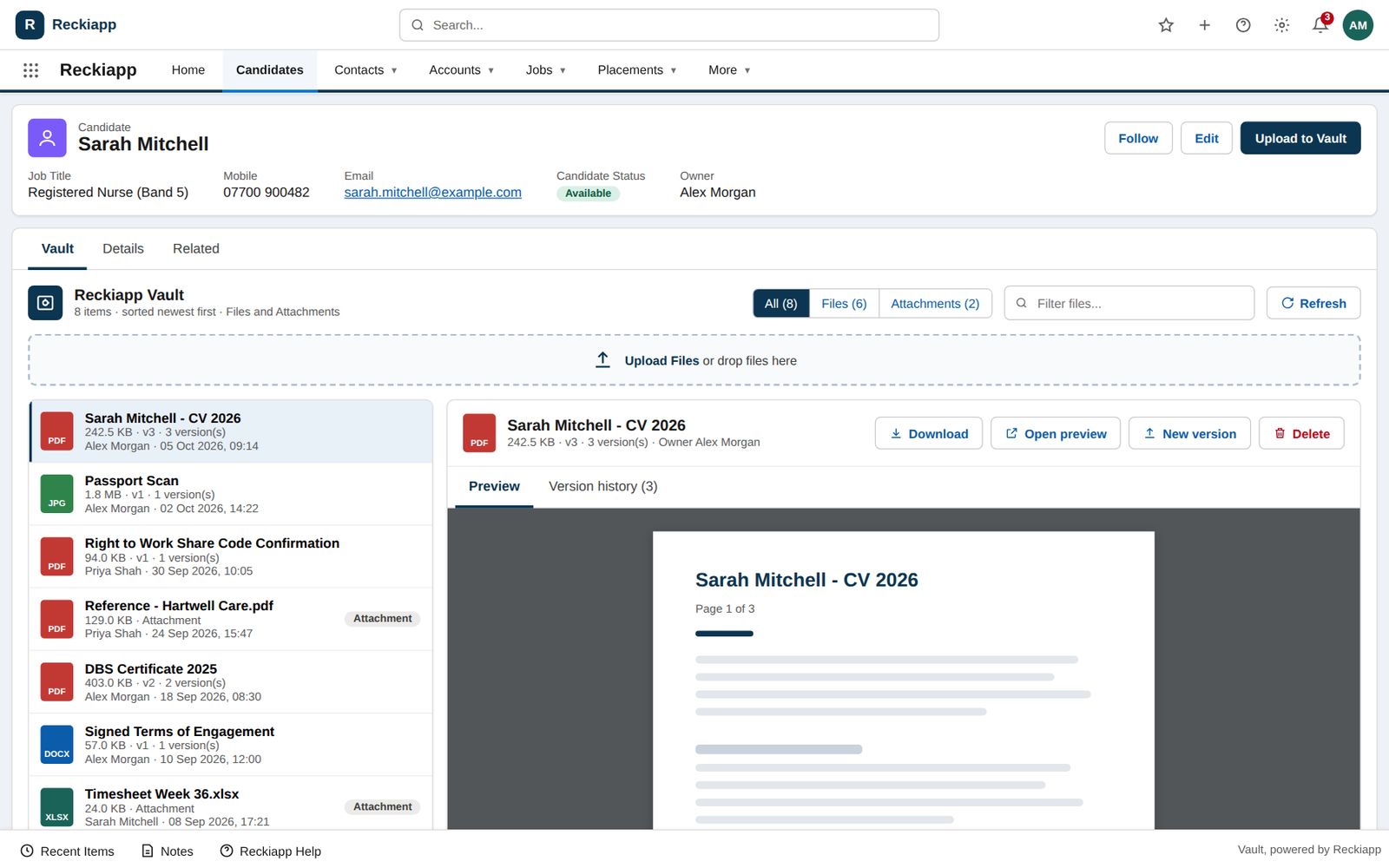Switch to the Related tab
The width and height of the screenshot is (1389, 868).
click(x=196, y=249)
